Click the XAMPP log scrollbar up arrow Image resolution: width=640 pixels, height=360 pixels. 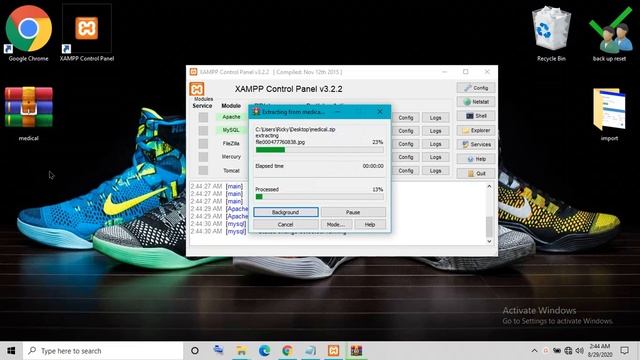pyautogui.click(x=489, y=187)
